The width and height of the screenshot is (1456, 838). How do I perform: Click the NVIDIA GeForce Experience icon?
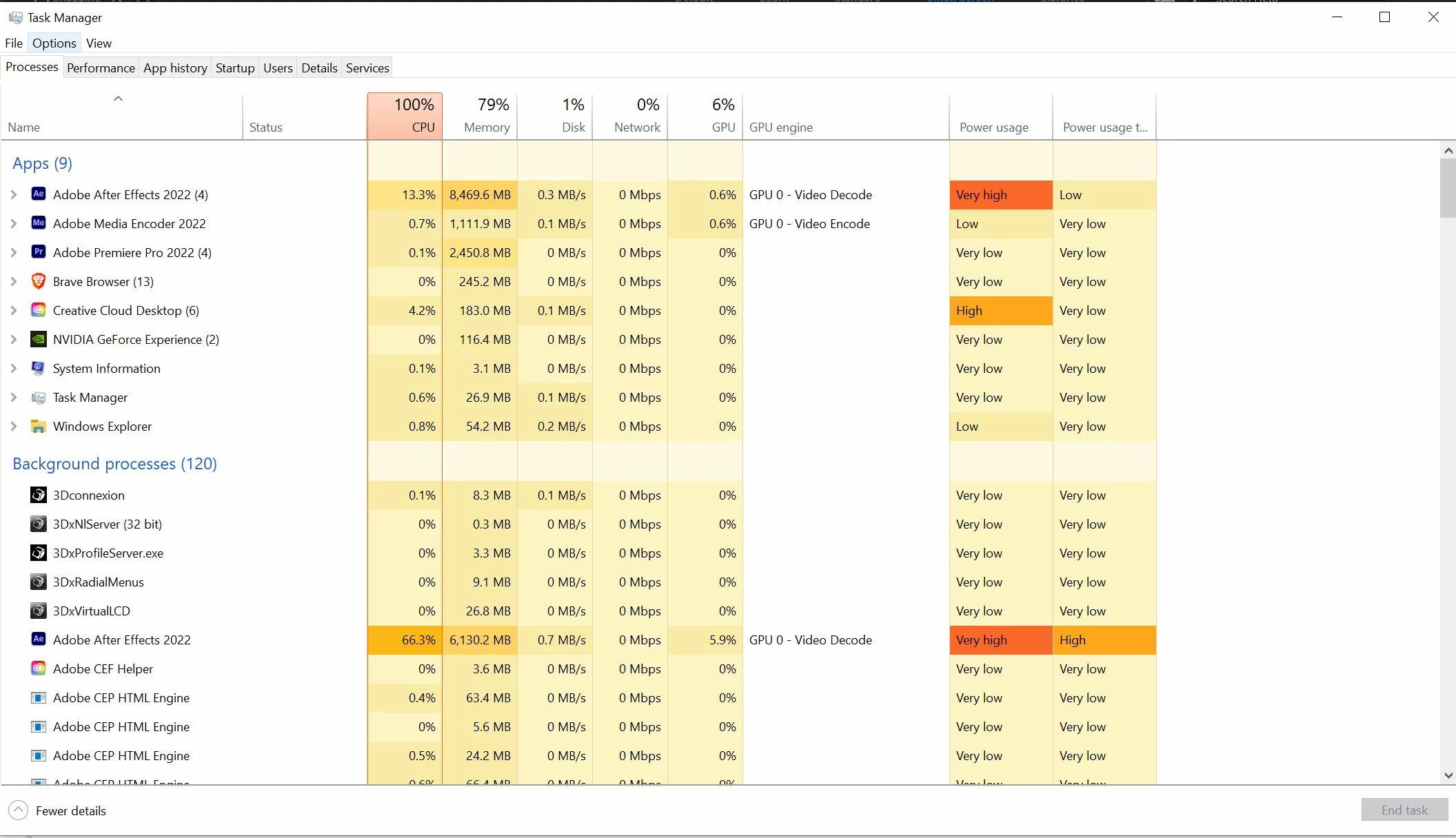(39, 339)
